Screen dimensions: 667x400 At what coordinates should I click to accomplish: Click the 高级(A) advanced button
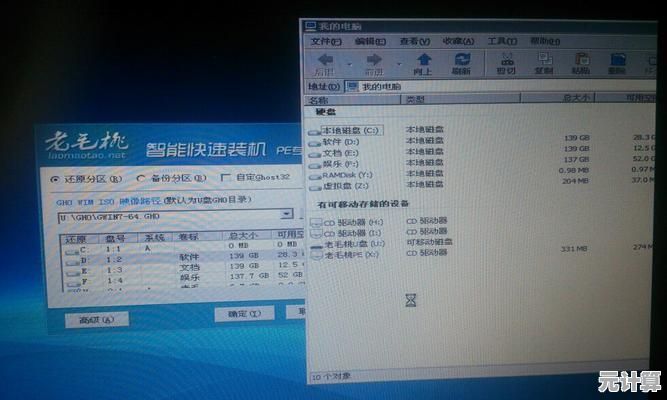pyautogui.click(x=97, y=320)
